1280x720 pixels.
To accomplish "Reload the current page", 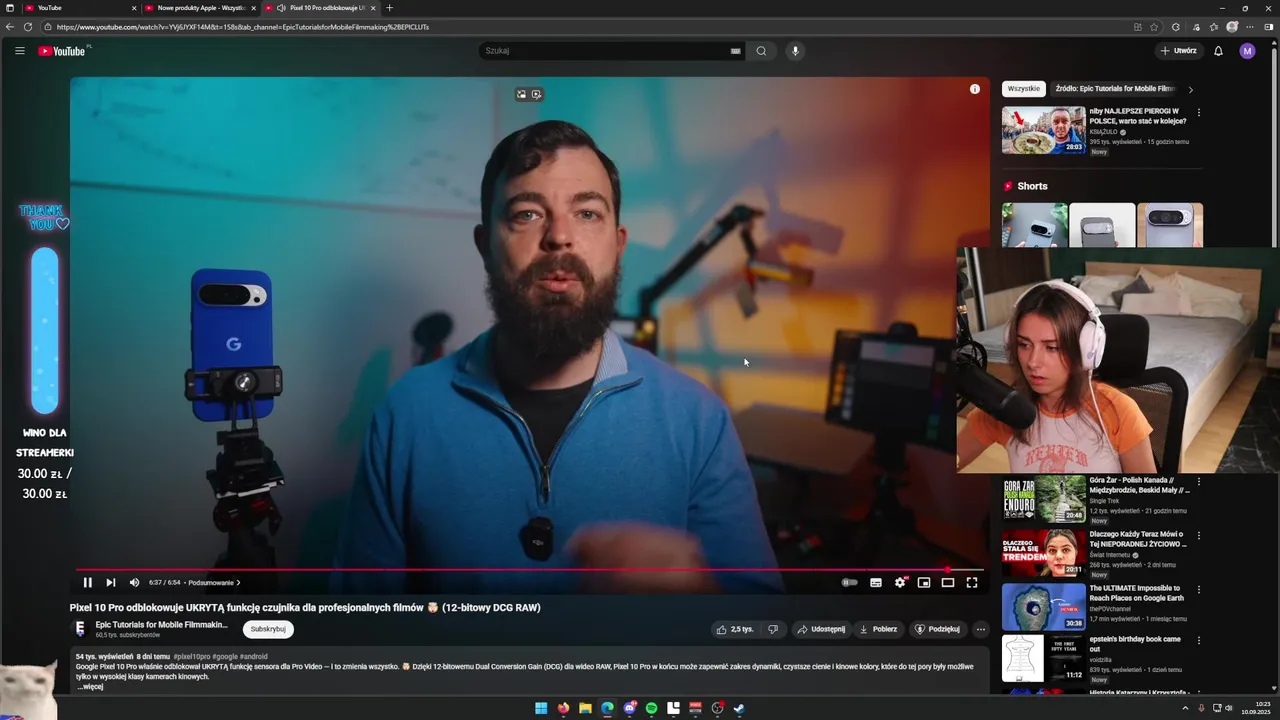I will 27,27.
